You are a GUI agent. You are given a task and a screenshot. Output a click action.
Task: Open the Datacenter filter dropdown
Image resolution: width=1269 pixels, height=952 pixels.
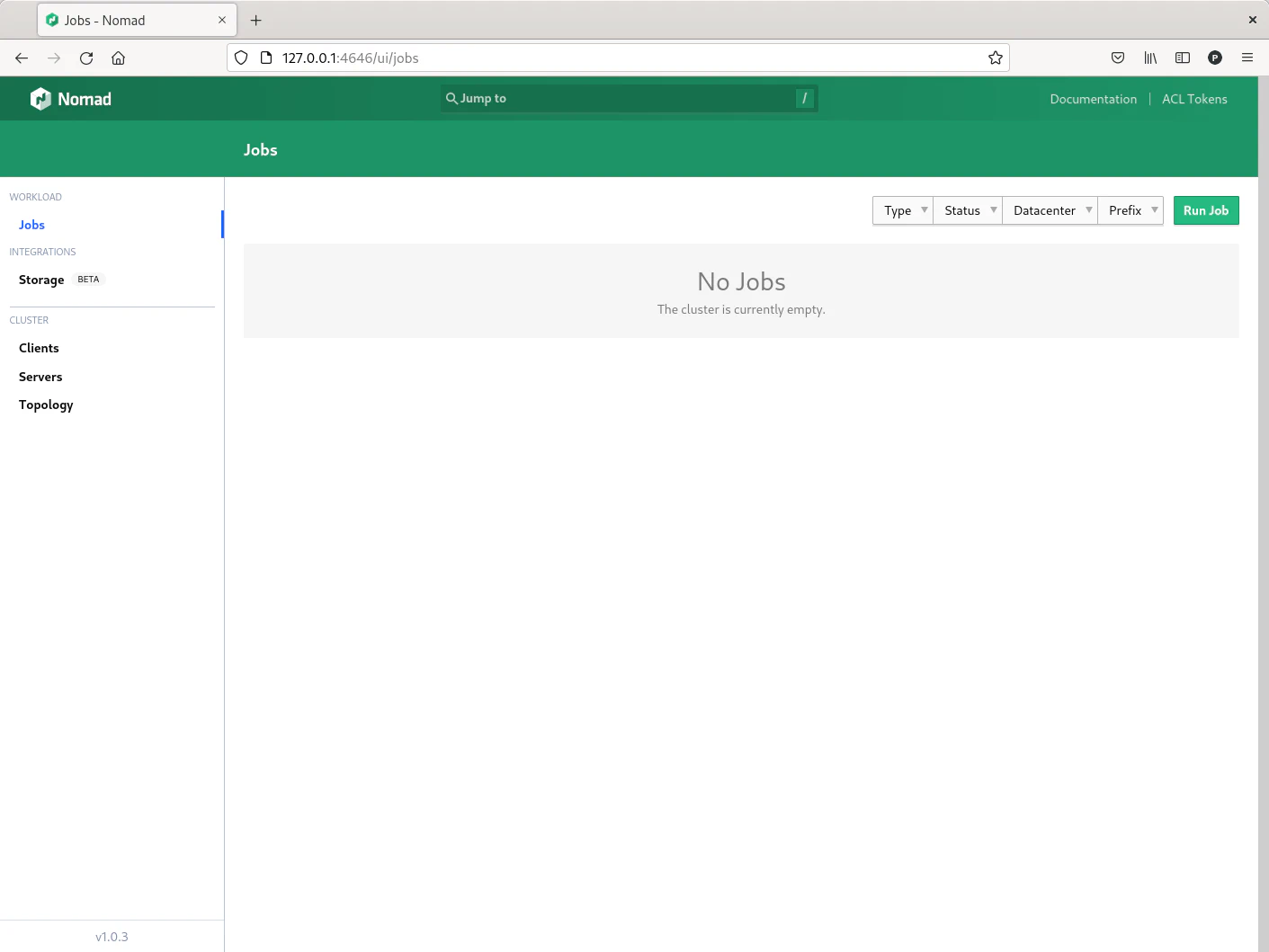(1050, 210)
